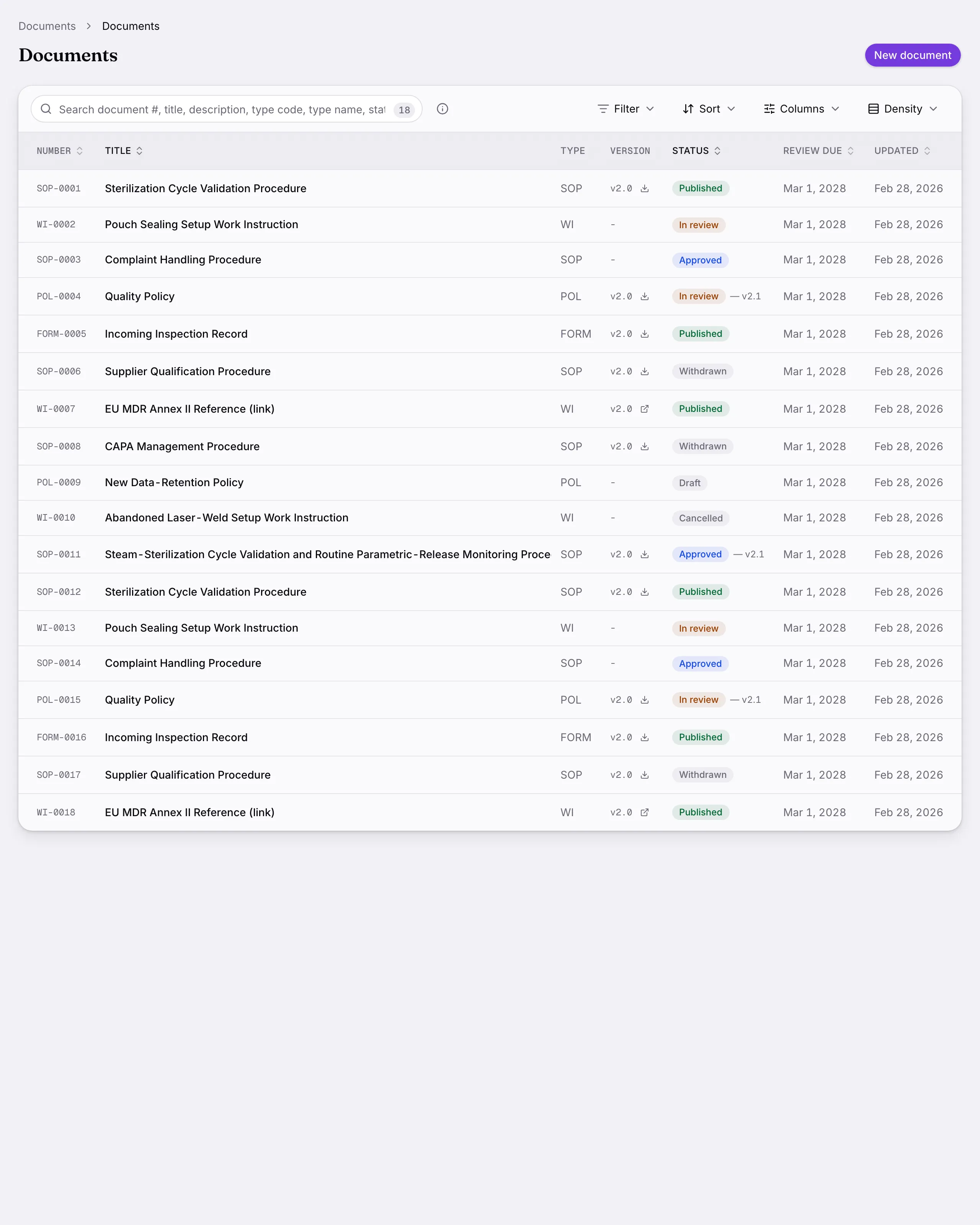Open external link for WI-0018
The width and height of the screenshot is (980, 1225).
pyautogui.click(x=644, y=812)
